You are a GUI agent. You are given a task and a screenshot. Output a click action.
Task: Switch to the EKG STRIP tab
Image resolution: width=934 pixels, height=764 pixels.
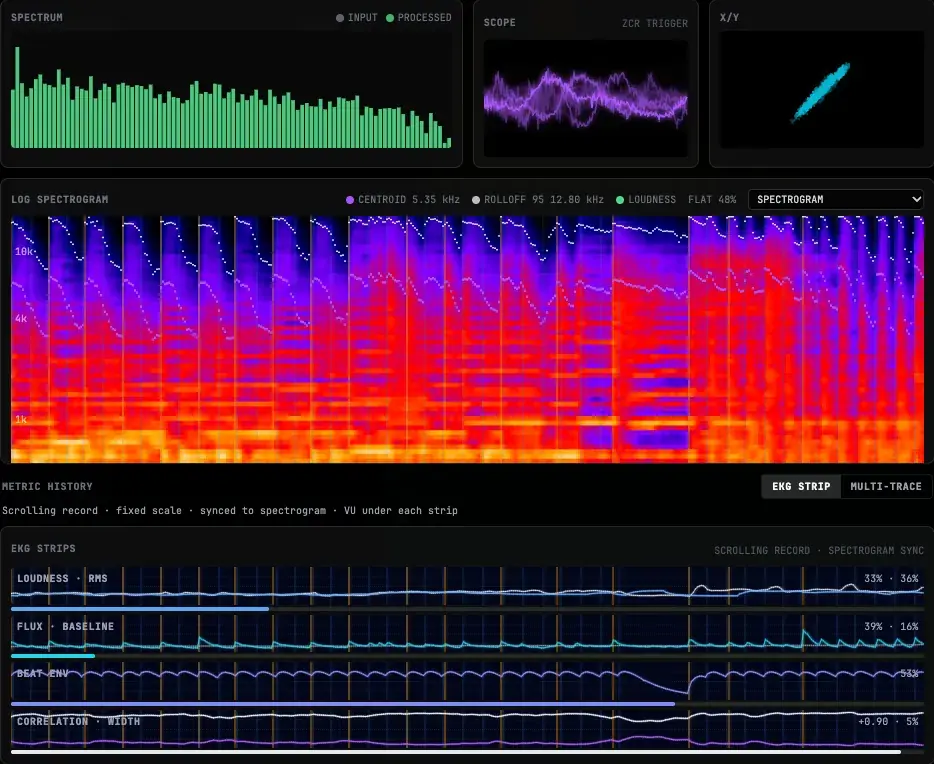pos(801,487)
